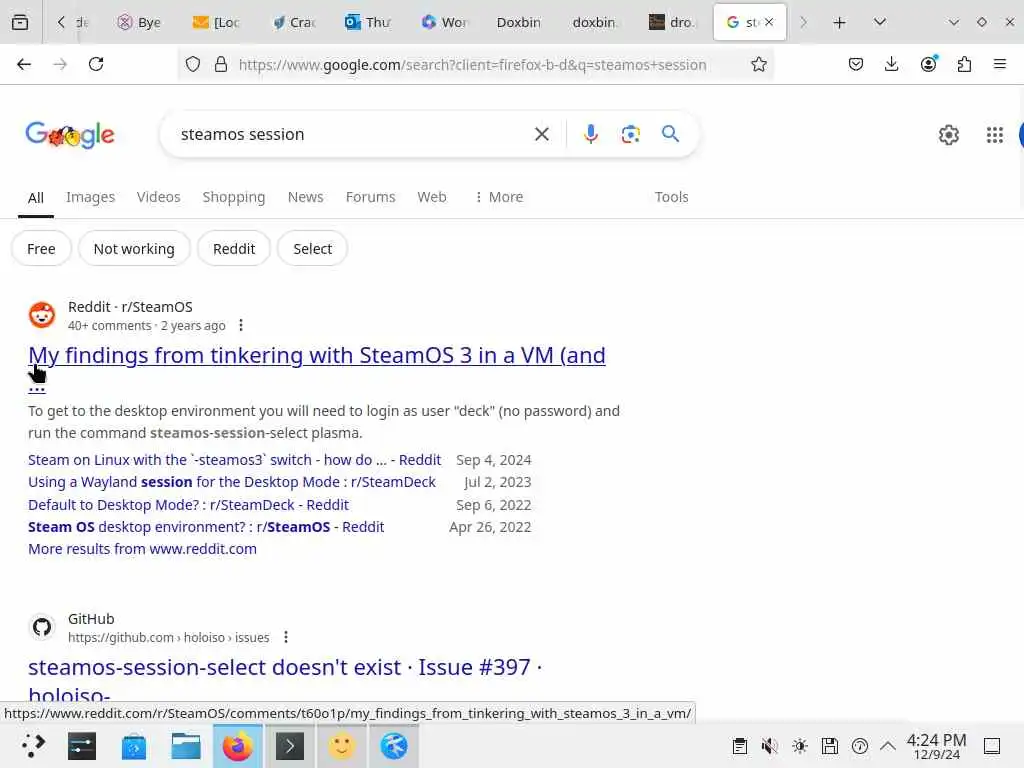Toggle the muted volume tray icon
This screenshot has width=1024, height=768.
click(x=769, y=746)
